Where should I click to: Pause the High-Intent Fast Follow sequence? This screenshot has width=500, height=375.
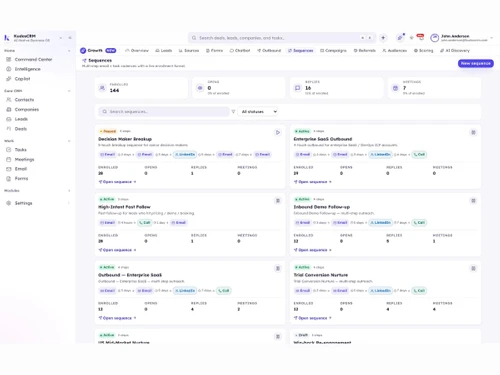(278, 200)
